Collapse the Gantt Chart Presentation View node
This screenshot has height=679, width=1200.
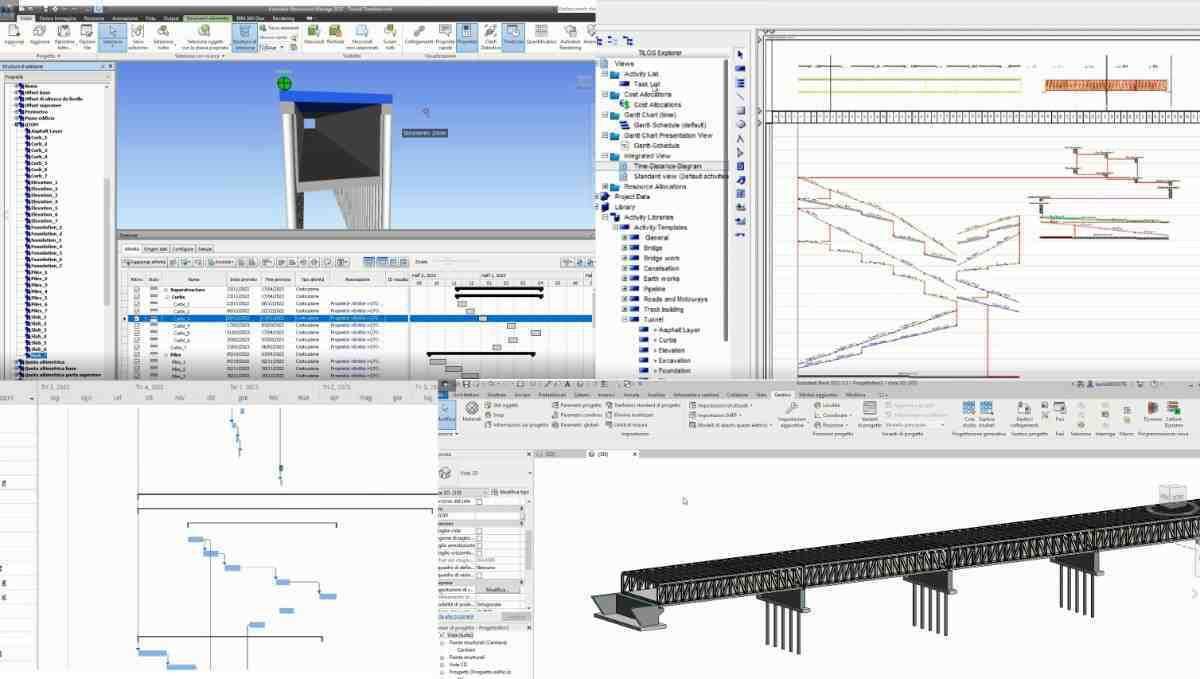tap(604, 135)
